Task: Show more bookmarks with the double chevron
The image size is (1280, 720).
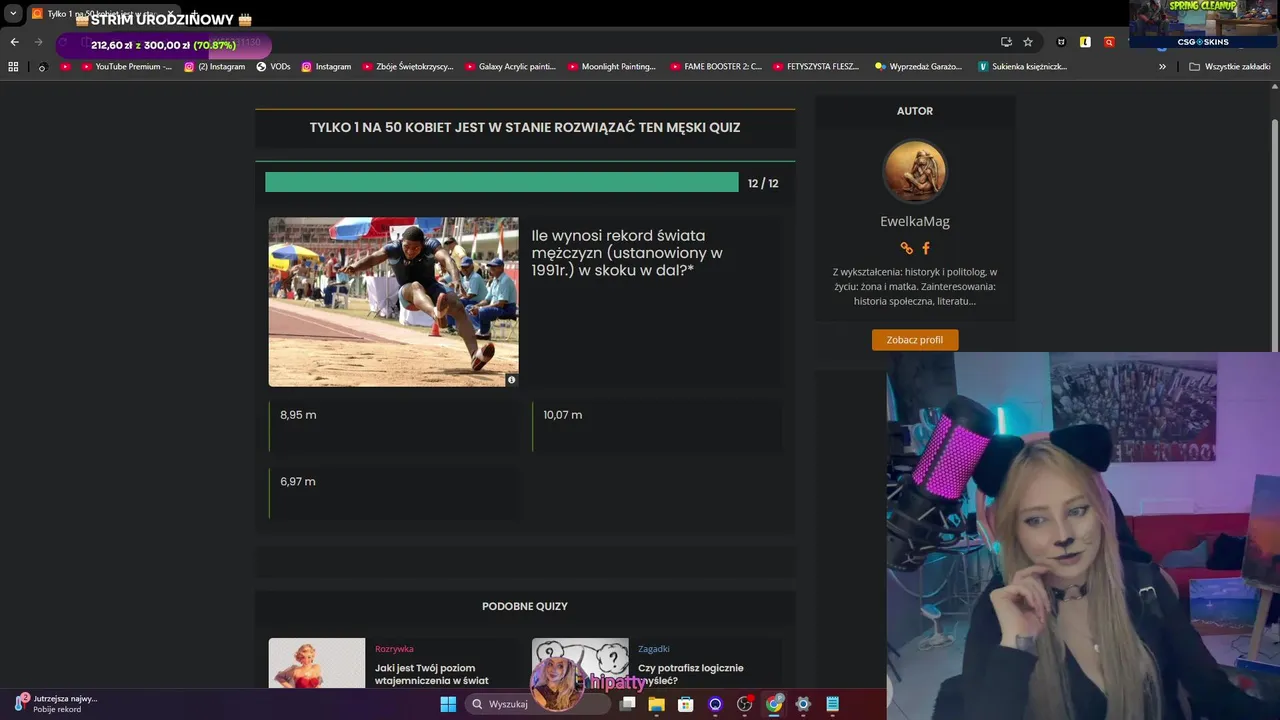Action: pyautogui.click(x=1162, y=67)
